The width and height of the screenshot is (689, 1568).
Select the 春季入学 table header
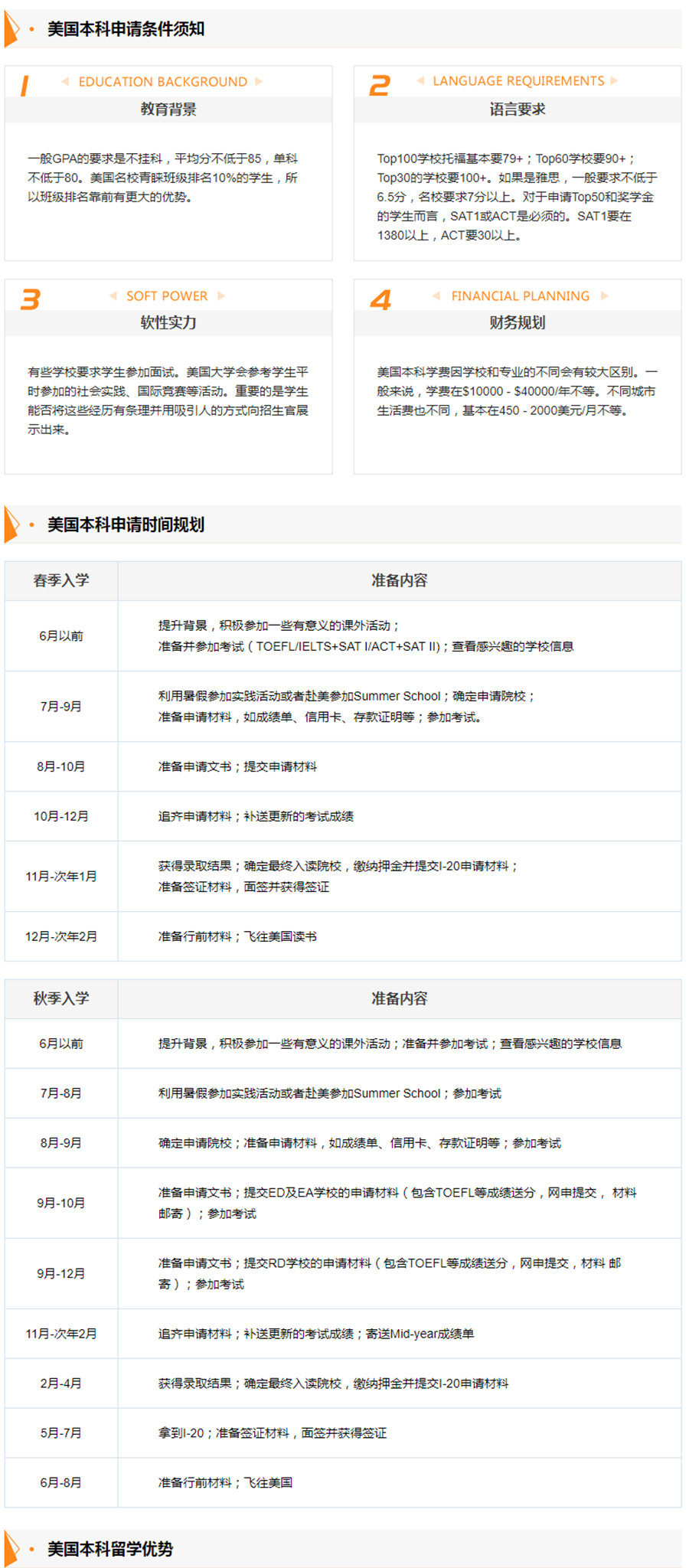pos(61,580)
